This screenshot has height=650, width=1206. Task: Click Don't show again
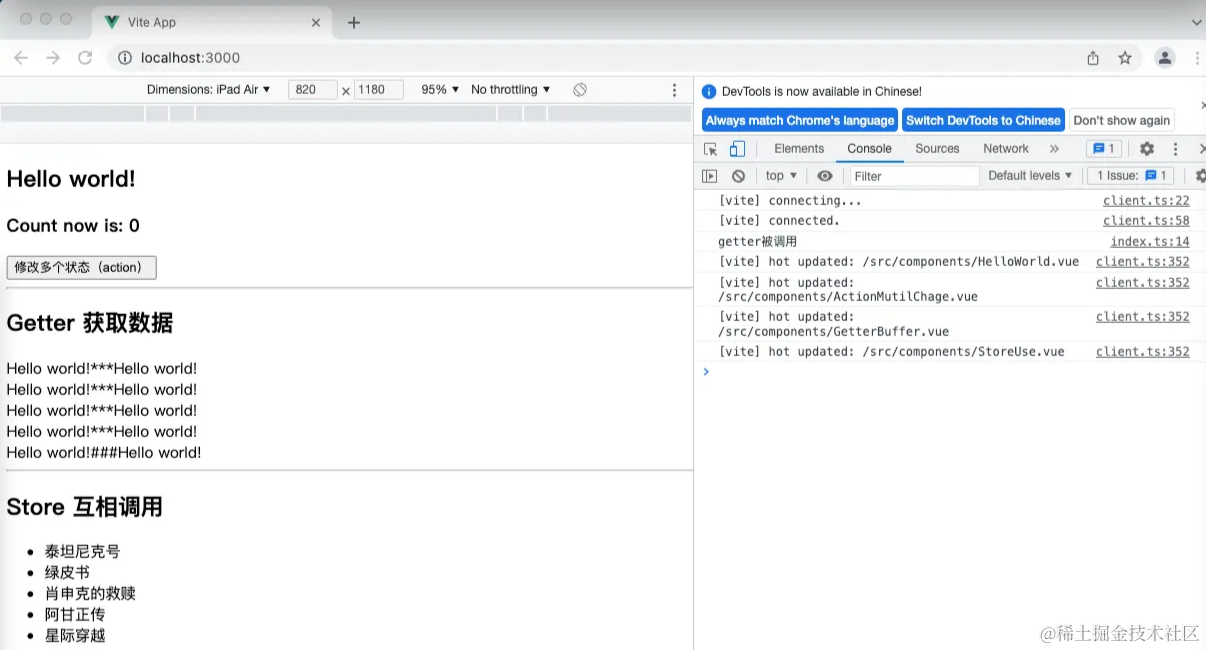(x=1121, y=120)
